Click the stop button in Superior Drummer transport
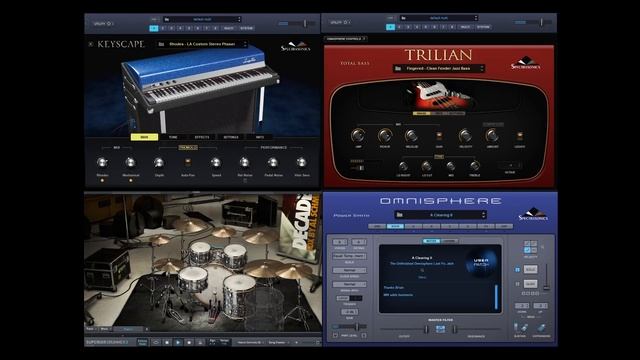 tap(167, 342)
